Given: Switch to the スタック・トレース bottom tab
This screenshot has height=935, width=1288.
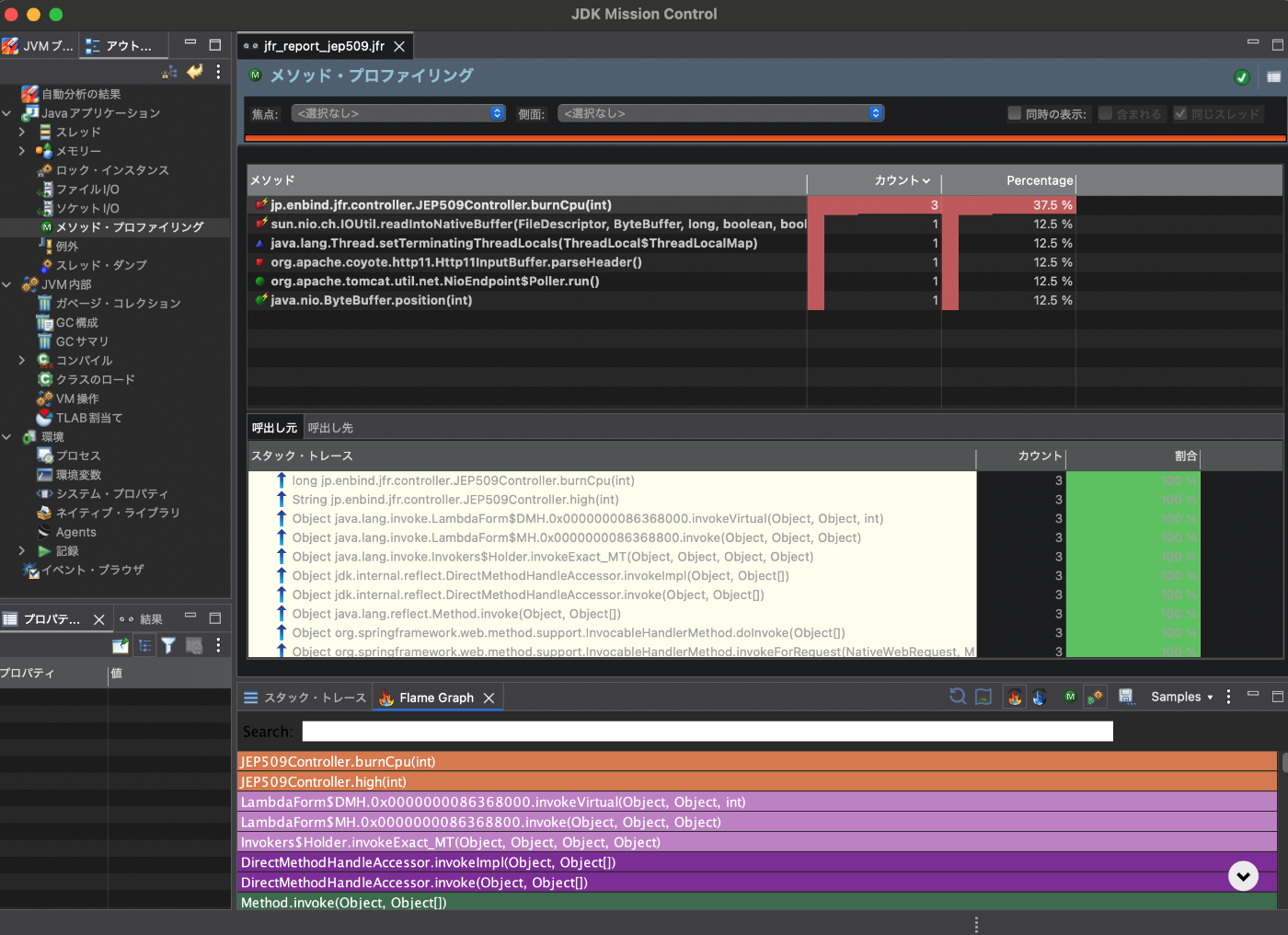Looking at the screenshot, I should point(305,698).
